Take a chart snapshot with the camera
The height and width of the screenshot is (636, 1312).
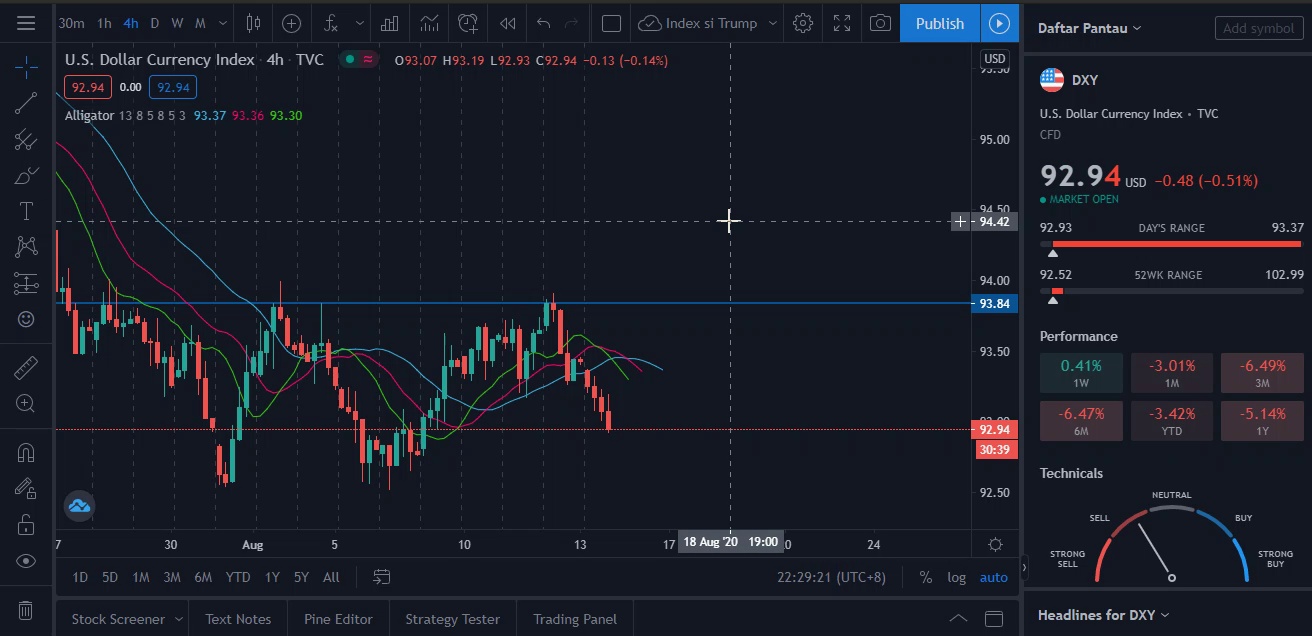click(880, 23)
